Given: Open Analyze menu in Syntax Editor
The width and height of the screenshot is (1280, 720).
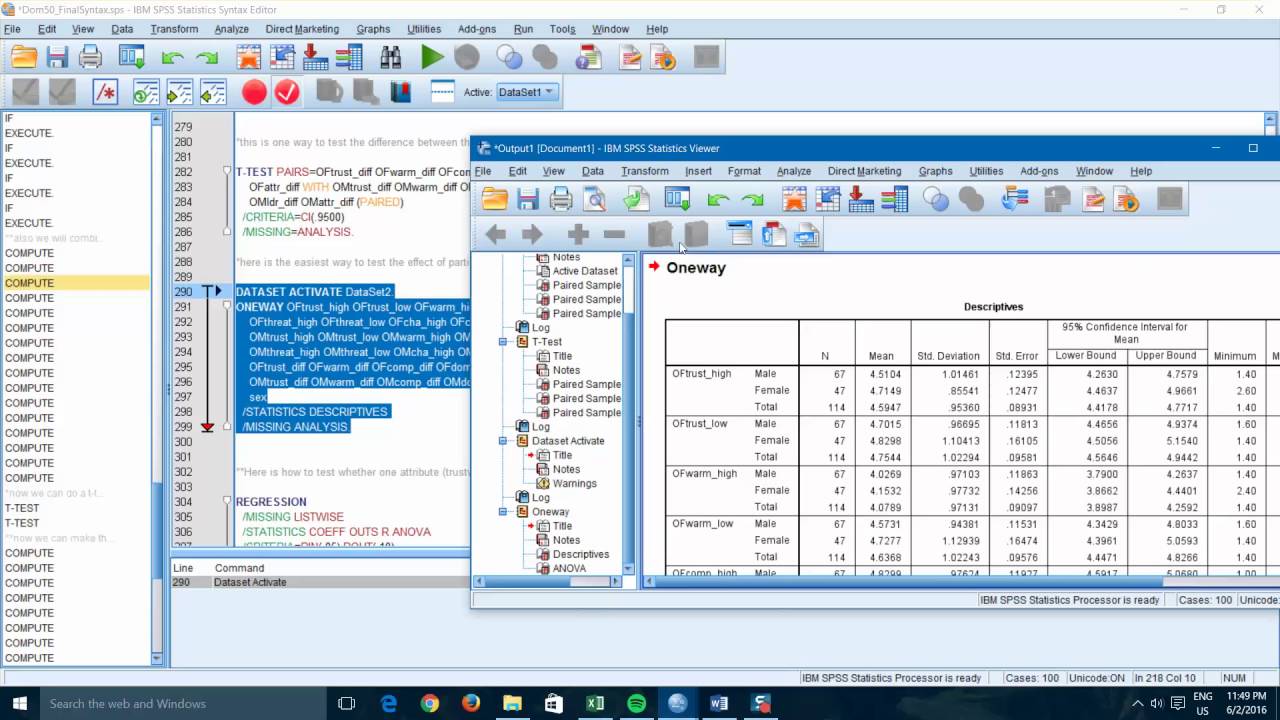Looking at the screenshot, I should point(231,29).
